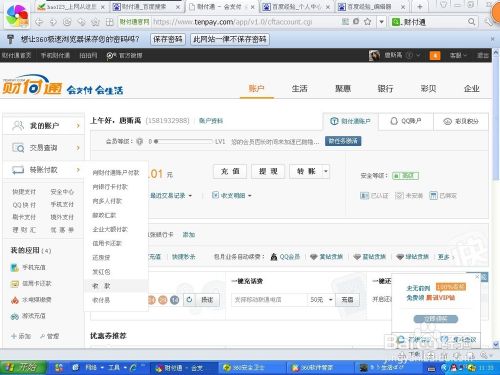Open the dropdown arrow beside 转账 button
The image size is (500, 375).
[x=326, y=171]
